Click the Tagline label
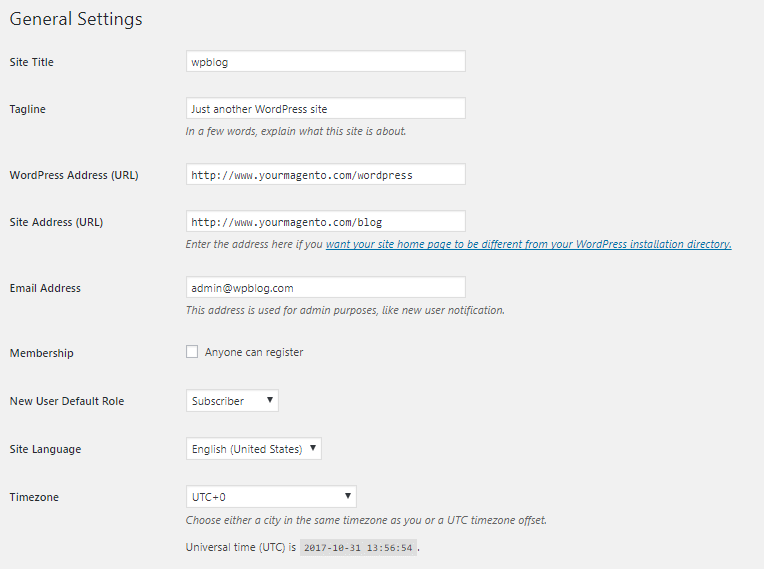The image size is (764, 569). 28,109
